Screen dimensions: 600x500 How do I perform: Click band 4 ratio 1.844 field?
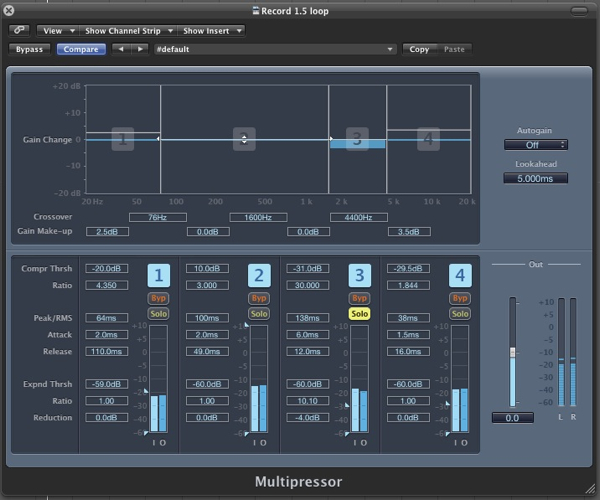(x=408, y=285)
